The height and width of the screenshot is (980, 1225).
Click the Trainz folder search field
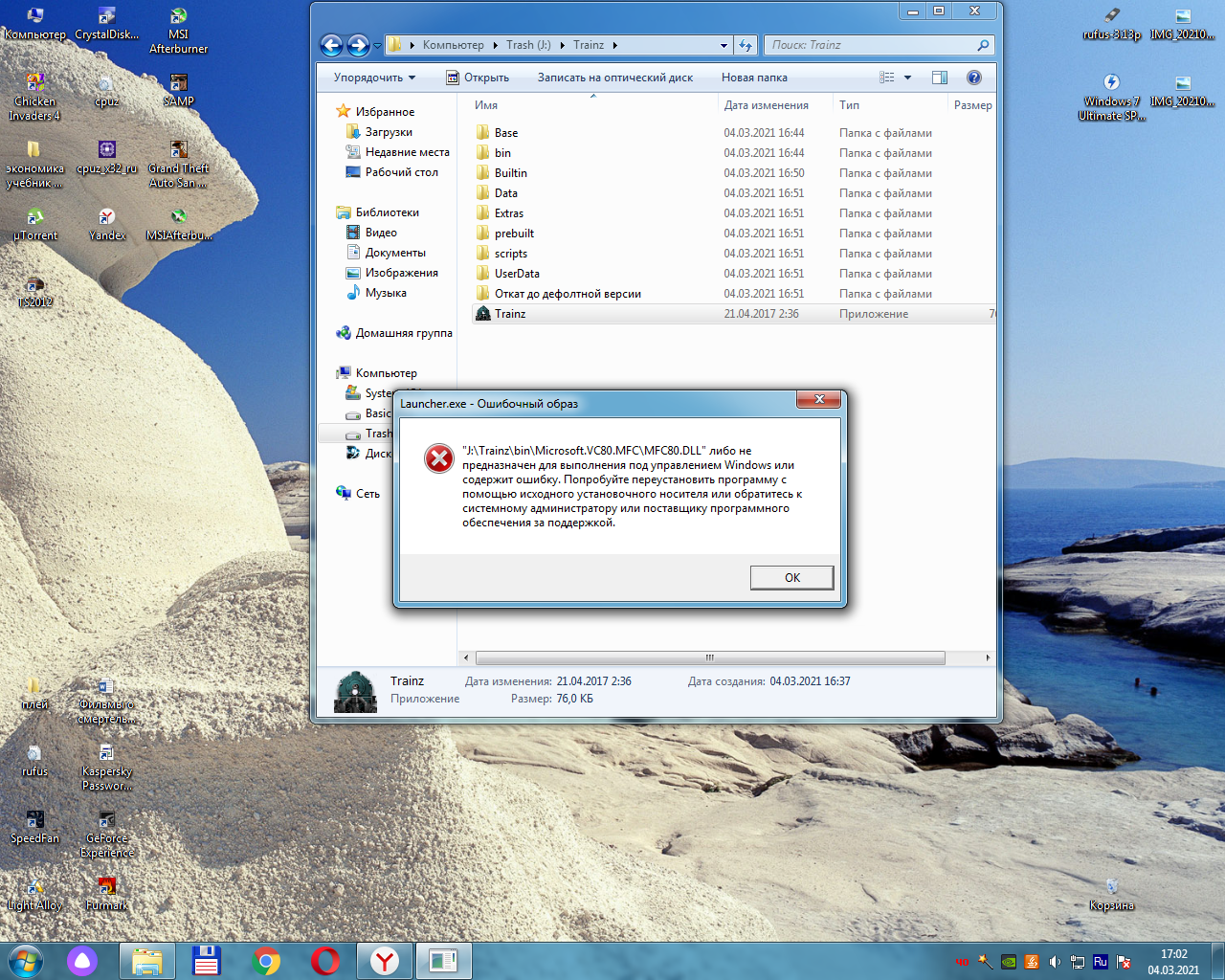pyautogui.click(x=879, y=45)
